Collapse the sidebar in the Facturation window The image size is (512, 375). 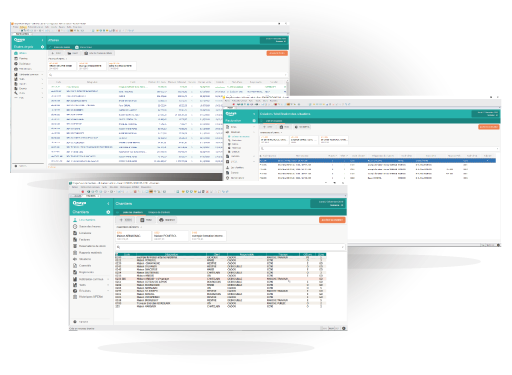(x=254, y=114)
